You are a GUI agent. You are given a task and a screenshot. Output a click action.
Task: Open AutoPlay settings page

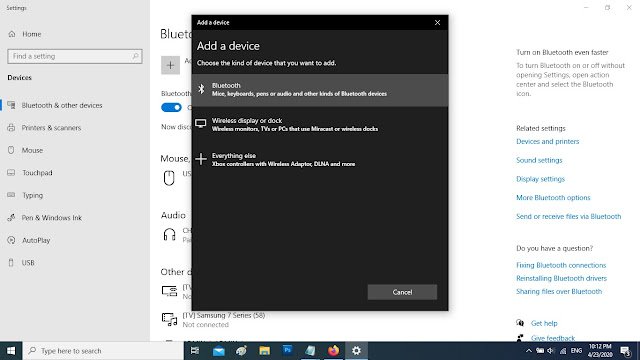[36, 240]
